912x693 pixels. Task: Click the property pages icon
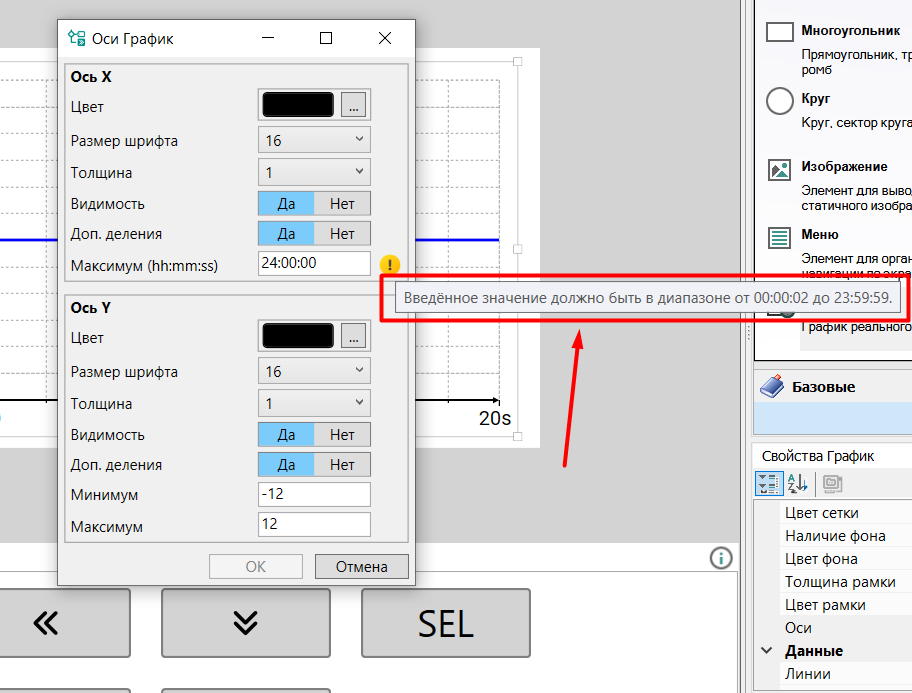pyautogui.click(x=832, y=484)
